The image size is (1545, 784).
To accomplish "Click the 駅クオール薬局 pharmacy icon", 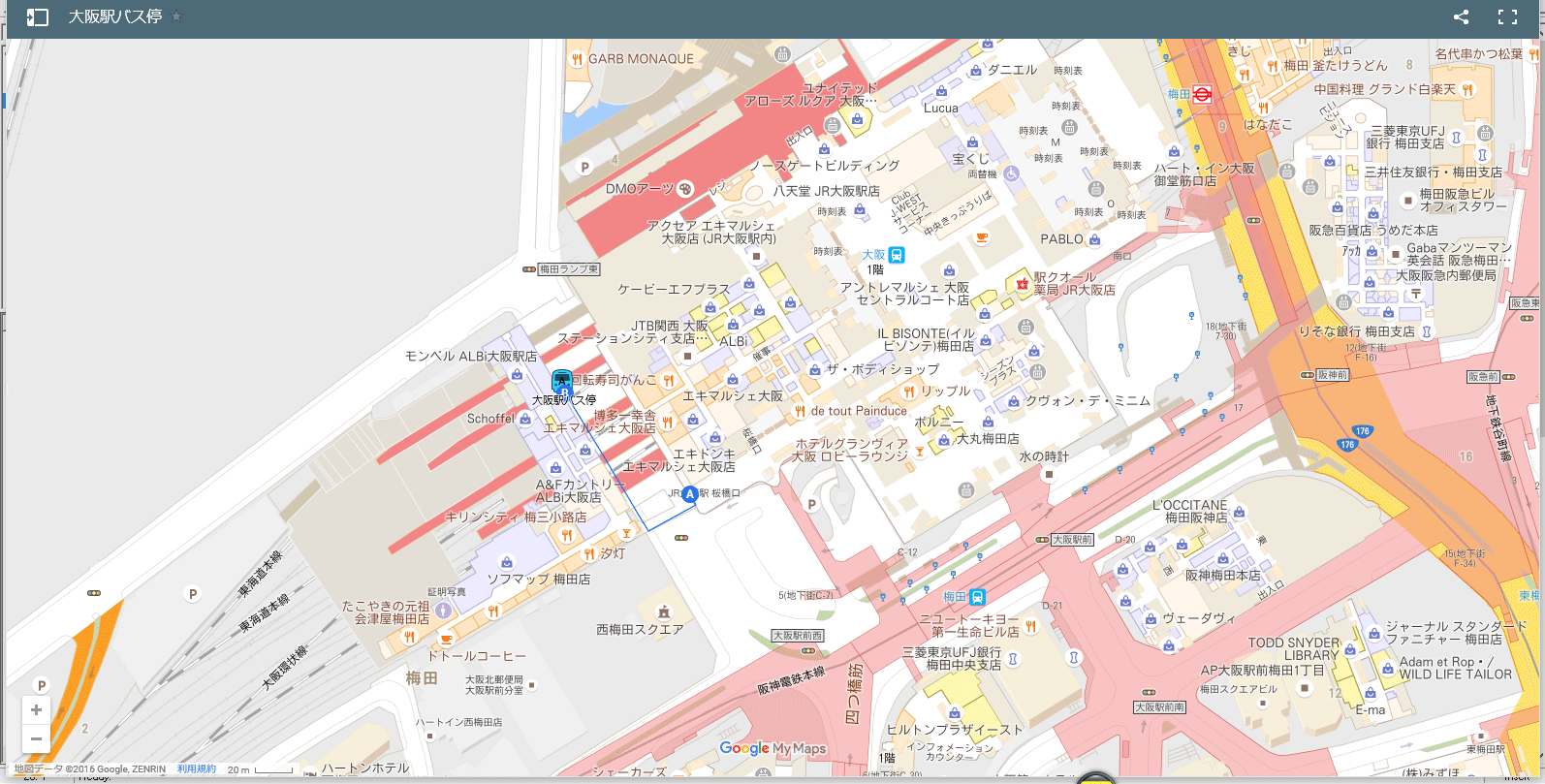I will tap(1023, 283).
